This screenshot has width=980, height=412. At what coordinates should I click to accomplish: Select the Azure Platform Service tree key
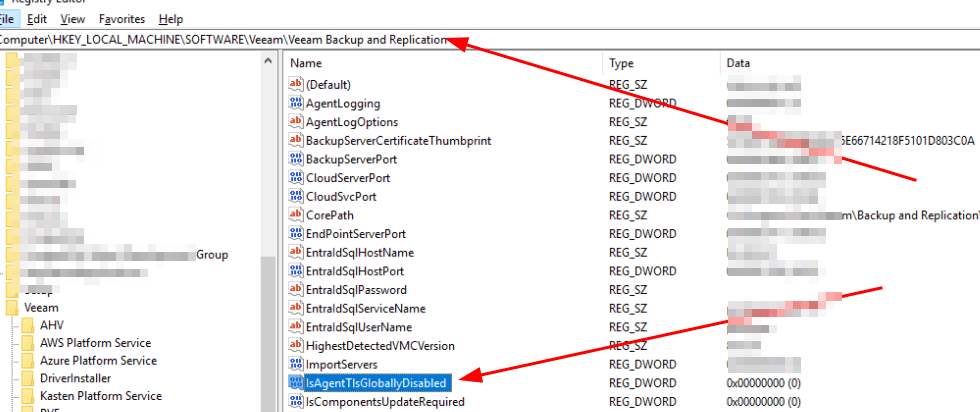(98, 361)
